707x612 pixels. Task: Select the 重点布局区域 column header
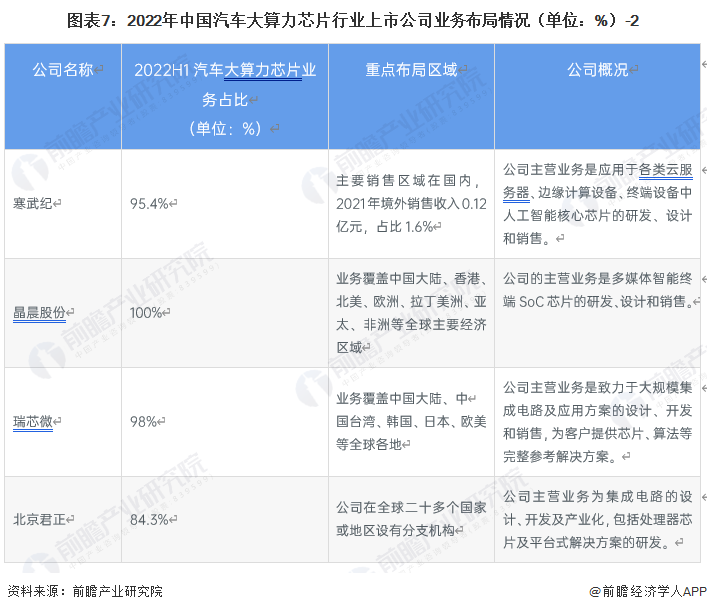pyautogui.click(x=410, y=70)
